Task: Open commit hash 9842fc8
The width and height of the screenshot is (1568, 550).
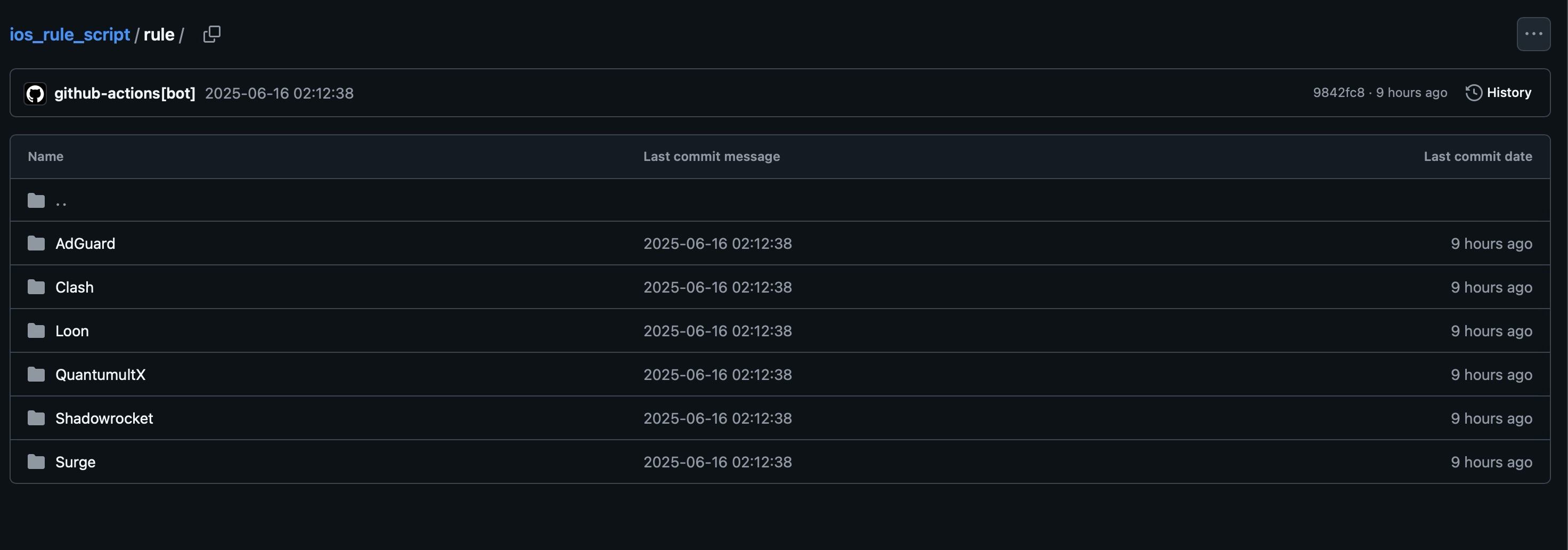Action: click(1338, 93)
